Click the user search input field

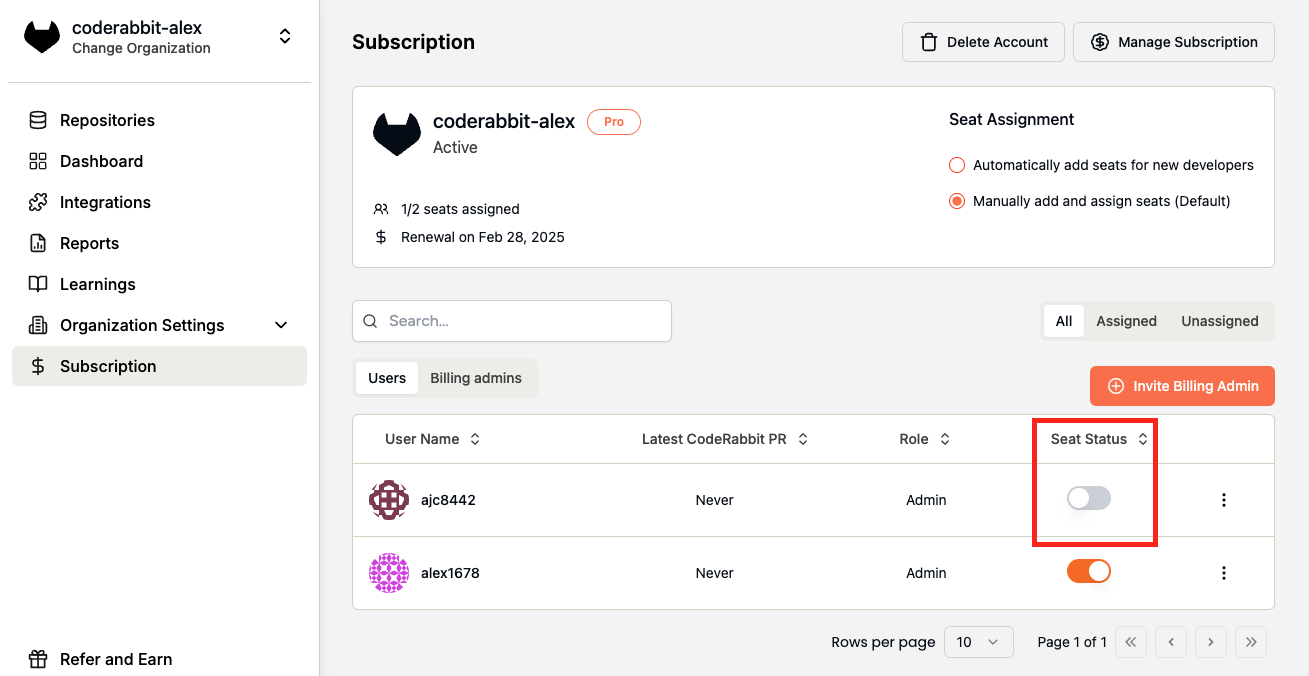(x=520, y=321)
